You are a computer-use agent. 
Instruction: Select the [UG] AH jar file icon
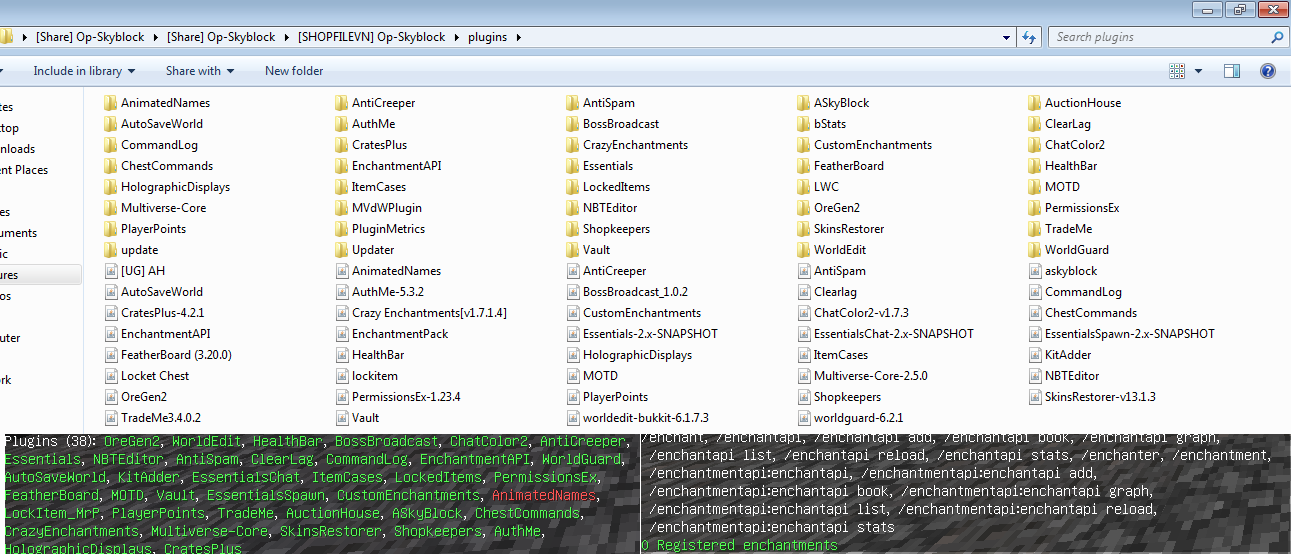[x=110, y=271]
